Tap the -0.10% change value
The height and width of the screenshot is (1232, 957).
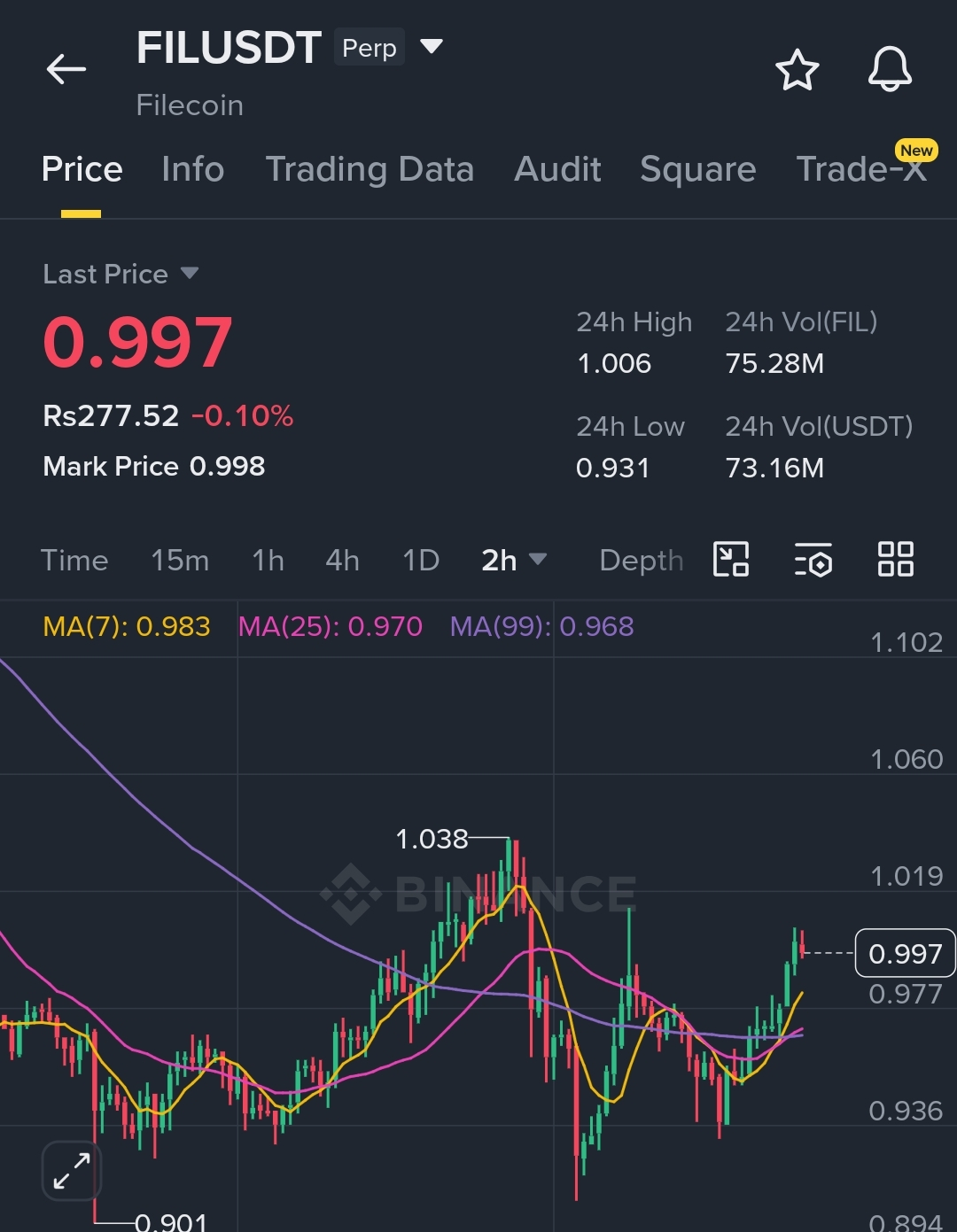click(x=243, y=415)
